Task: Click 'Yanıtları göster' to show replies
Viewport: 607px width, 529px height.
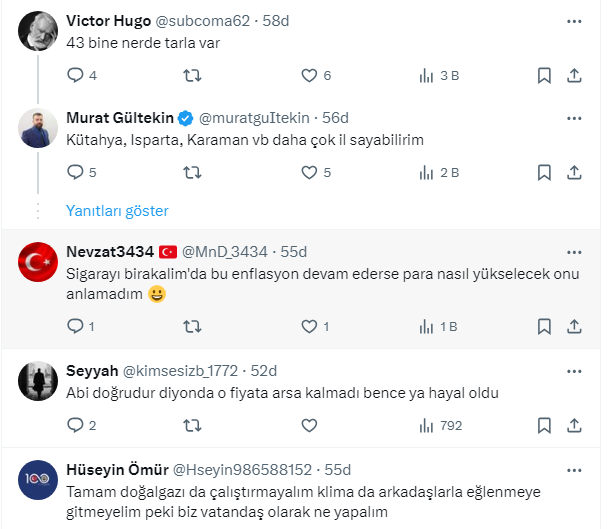Action: (x=117, y=211)
